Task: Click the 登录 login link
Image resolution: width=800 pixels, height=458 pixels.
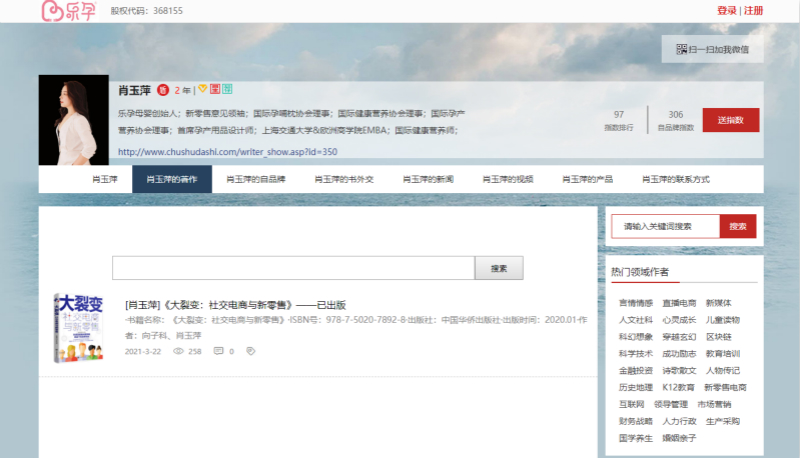Action: coord(726,11)
